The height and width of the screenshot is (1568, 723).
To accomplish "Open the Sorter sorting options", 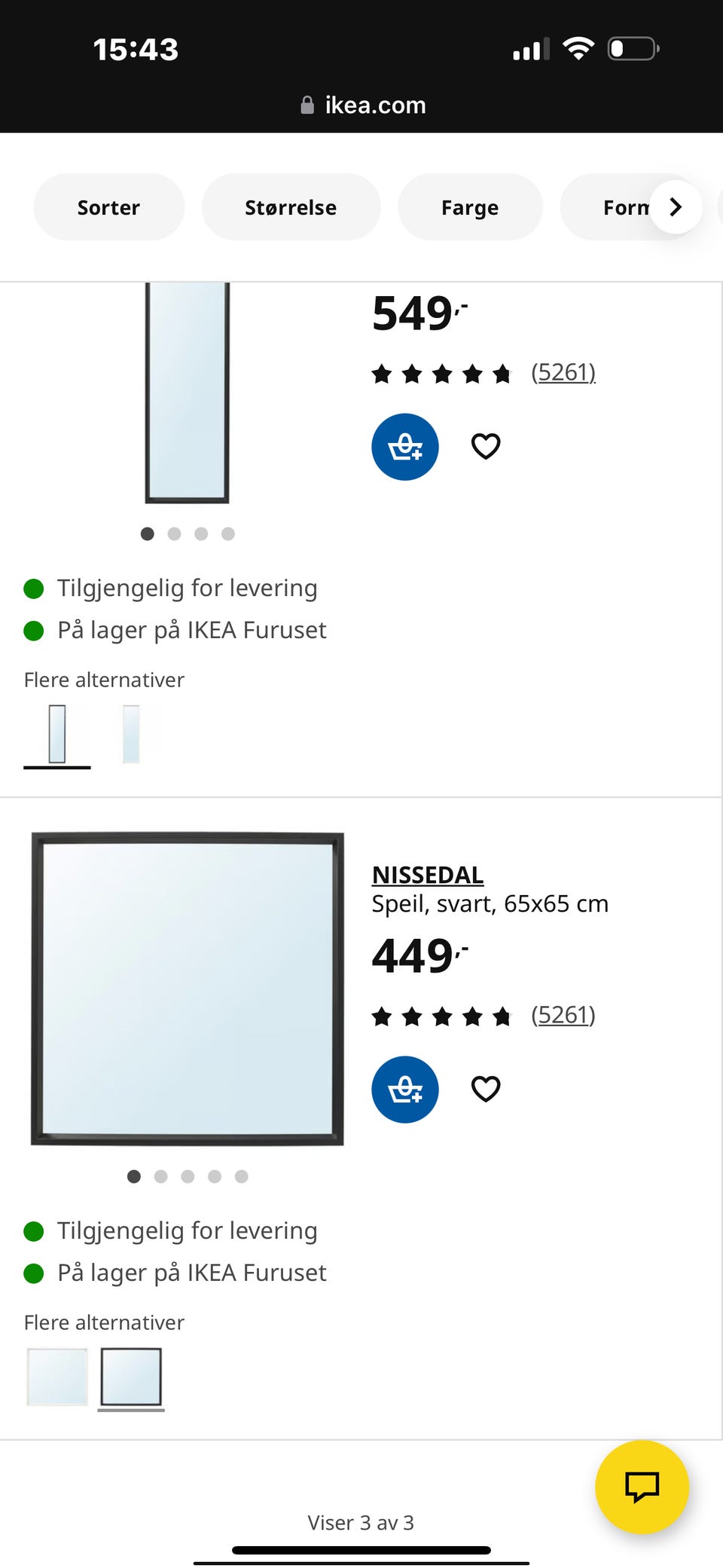I will [x=108, y=207].
